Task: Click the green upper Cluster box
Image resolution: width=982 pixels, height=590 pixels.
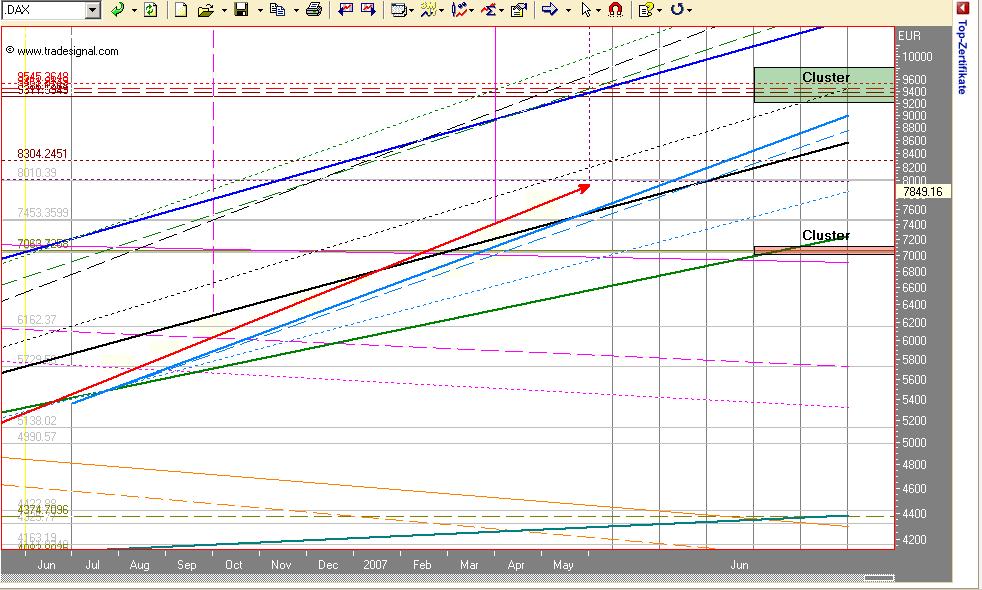Action: 823,85
